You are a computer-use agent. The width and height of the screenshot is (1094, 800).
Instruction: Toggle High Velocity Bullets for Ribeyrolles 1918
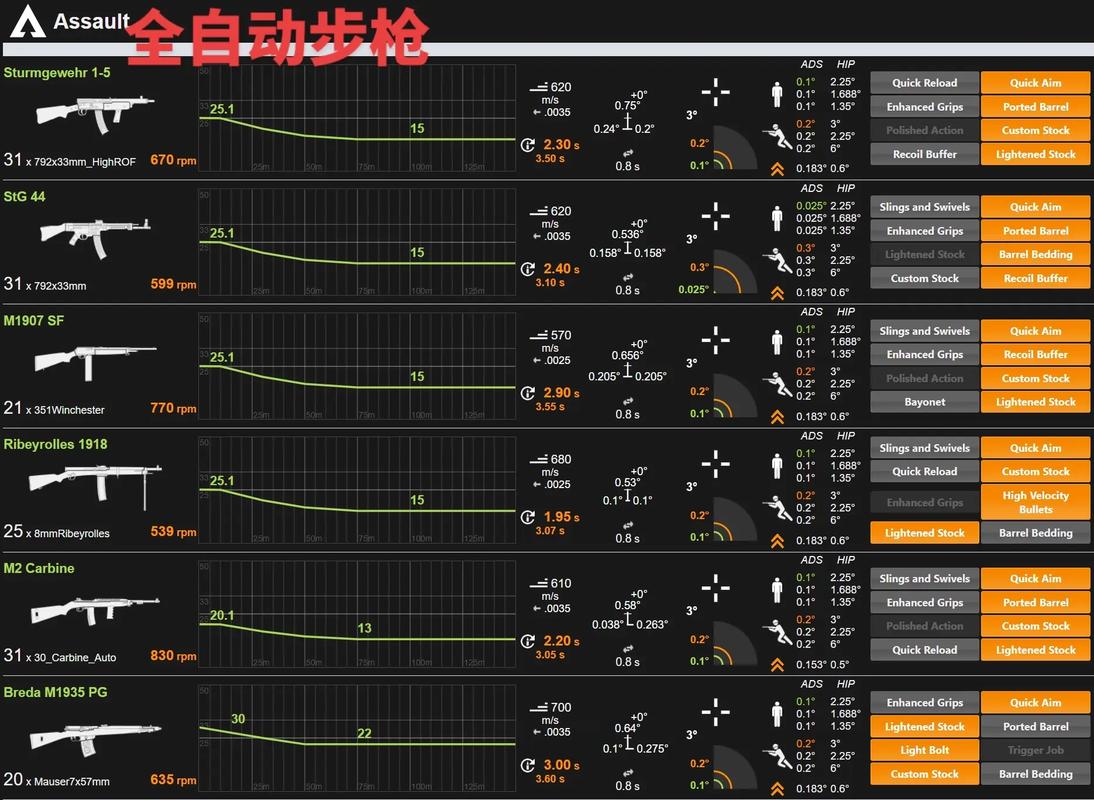(1035, 502)
